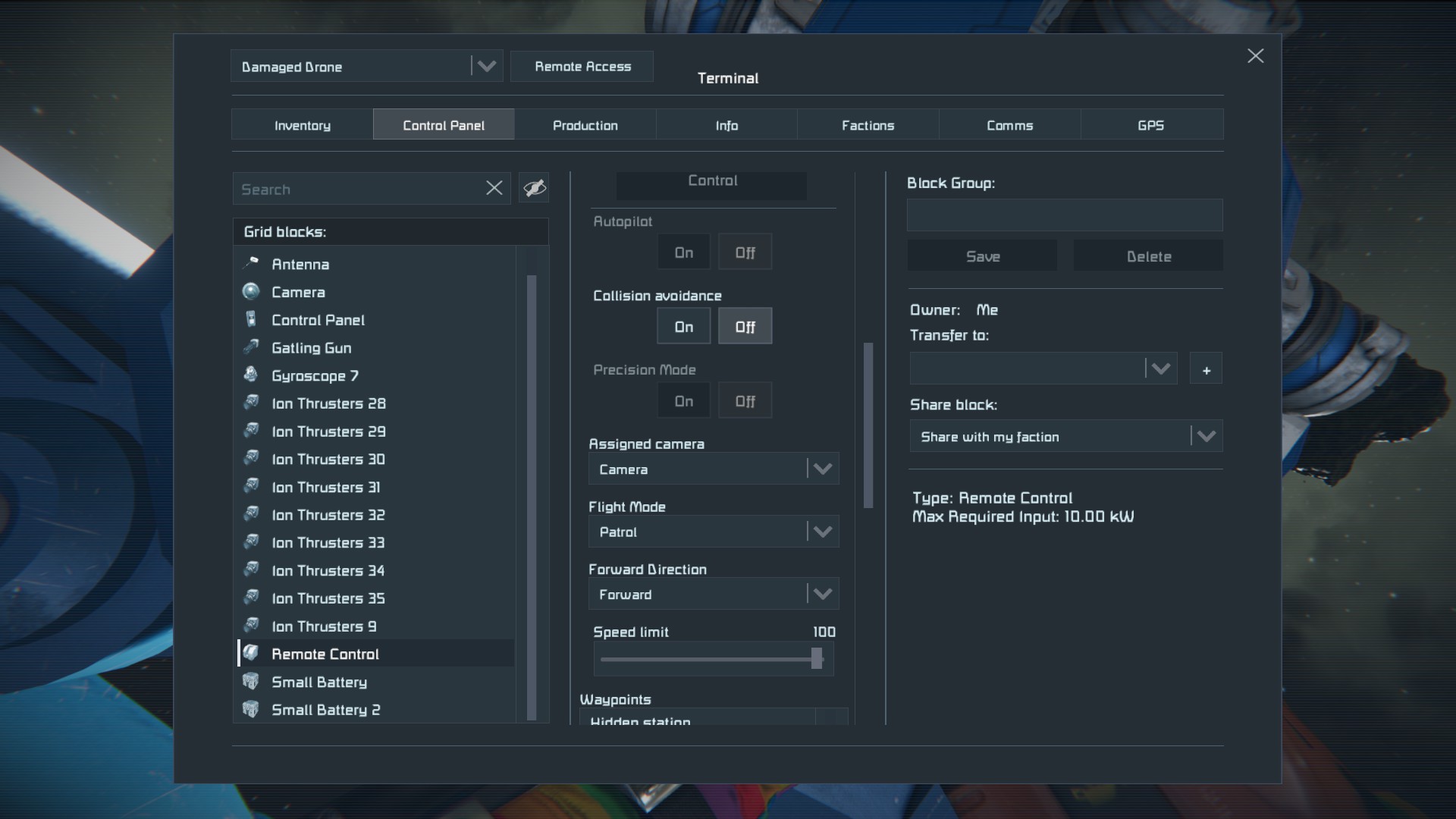The width and height of the screenshot is (1456, 819).
Task: Click the Control Panel block icon in list
Action: click(x=251, y=319)
